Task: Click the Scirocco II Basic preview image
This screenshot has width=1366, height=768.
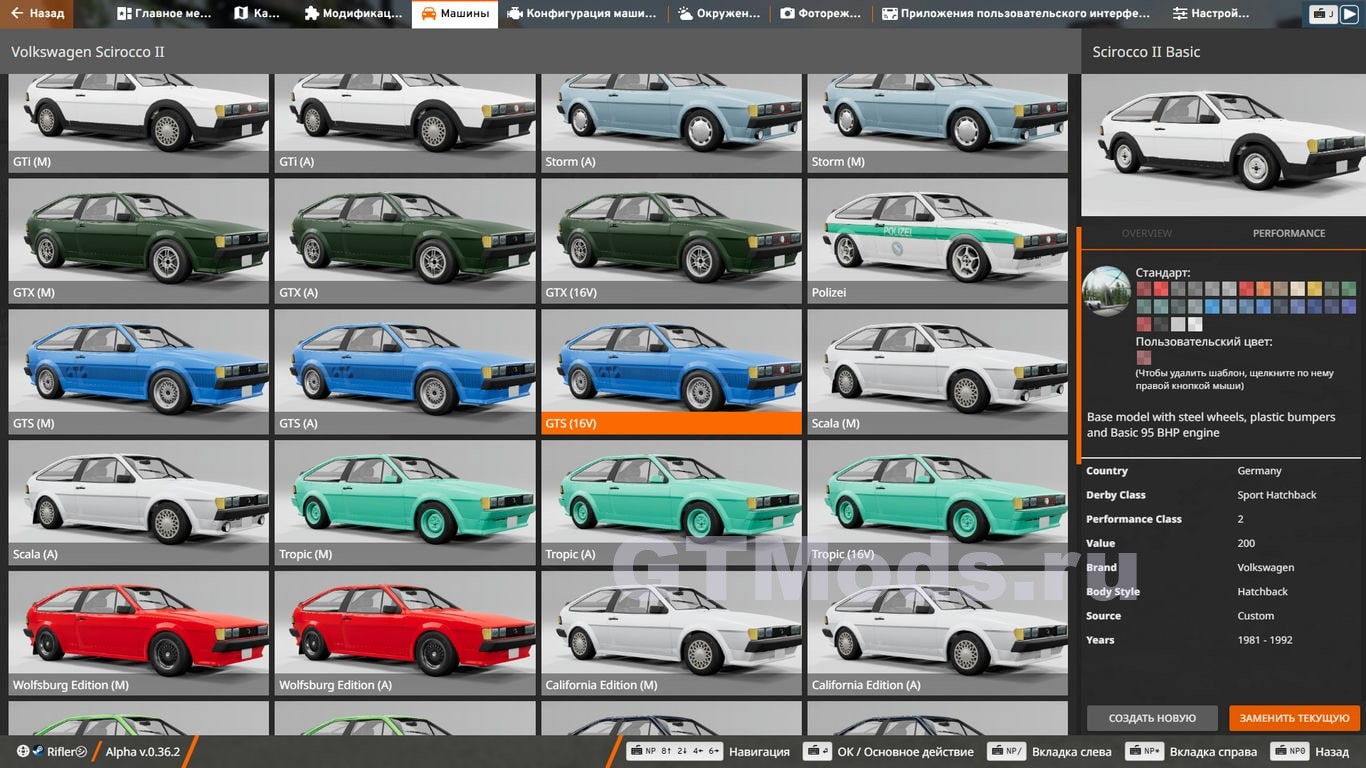Action: (1223, 146)
